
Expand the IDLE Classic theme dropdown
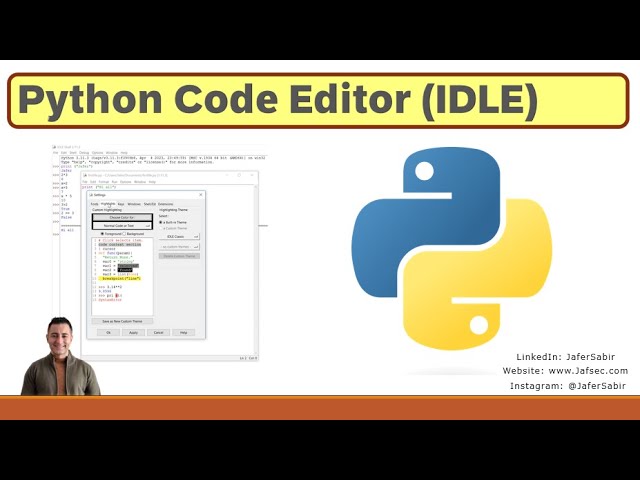coord(180,236)
